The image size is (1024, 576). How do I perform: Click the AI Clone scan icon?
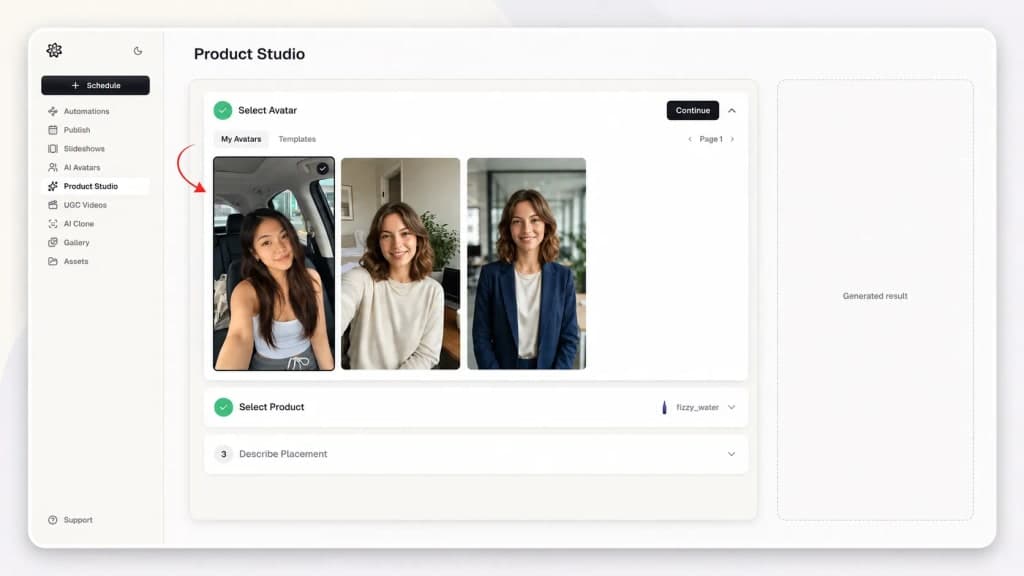(x=53, y=223)
